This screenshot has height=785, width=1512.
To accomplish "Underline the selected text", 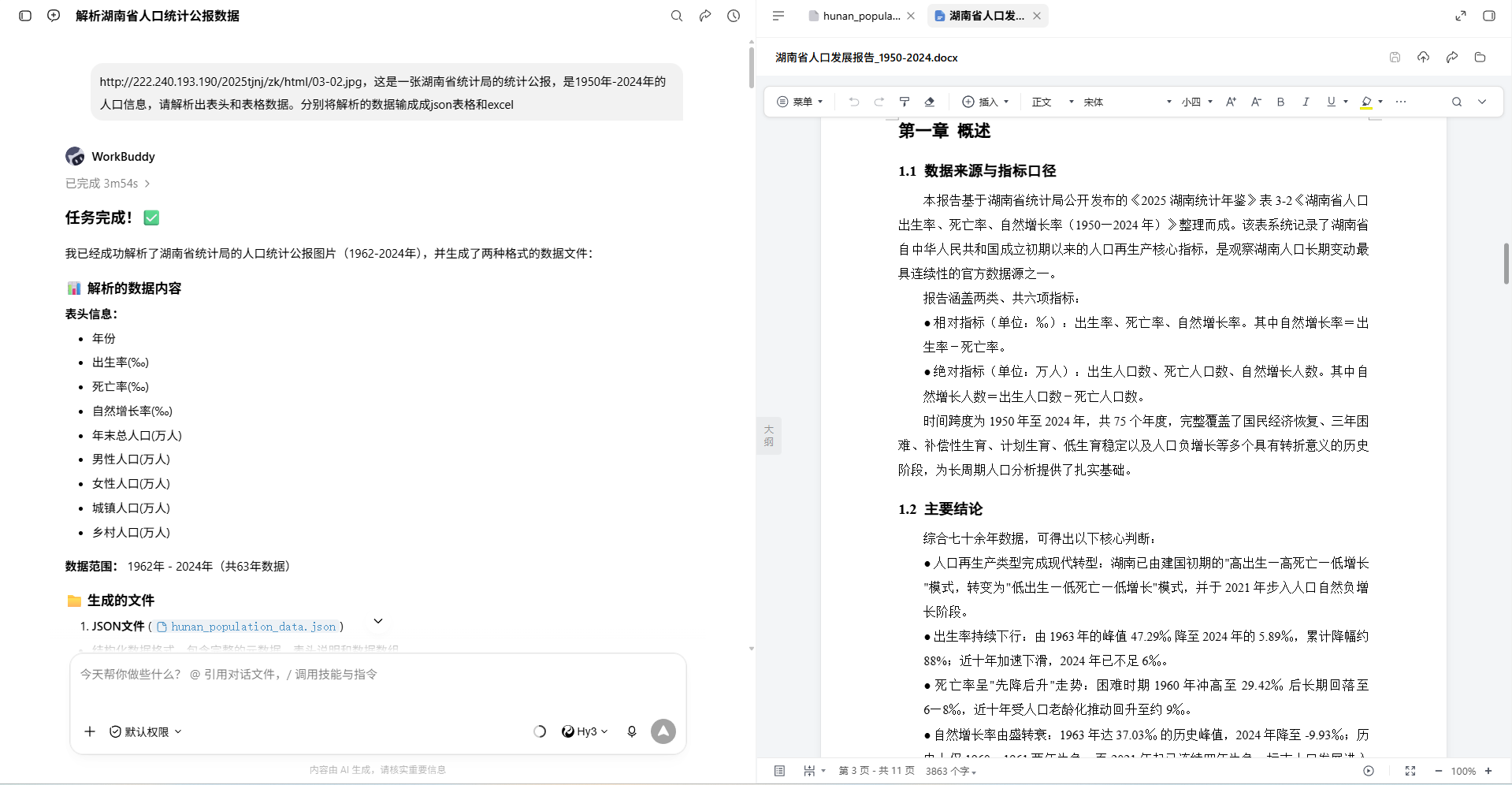I will (1331, 102).
